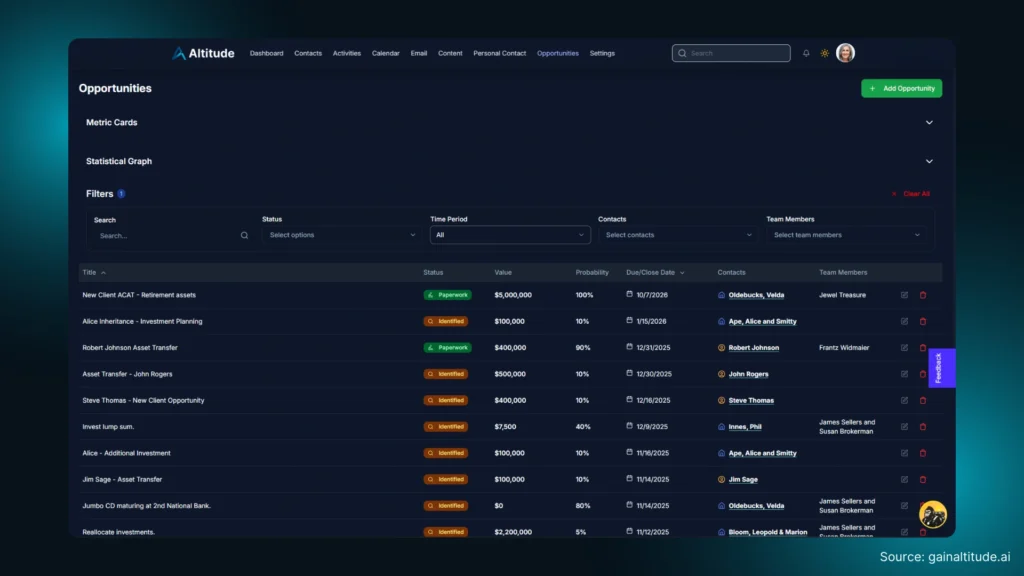Open the Status filter Select options dropdown

point(340,235)
